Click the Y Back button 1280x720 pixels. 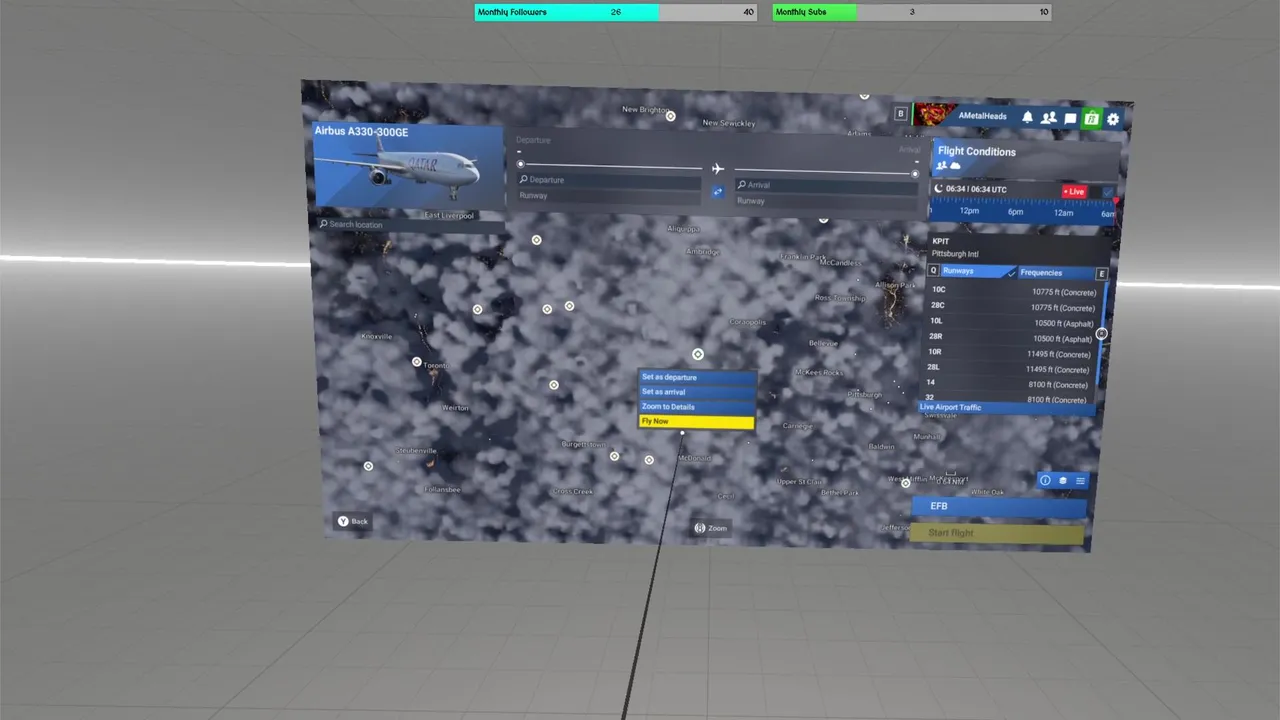pos(353,521)
